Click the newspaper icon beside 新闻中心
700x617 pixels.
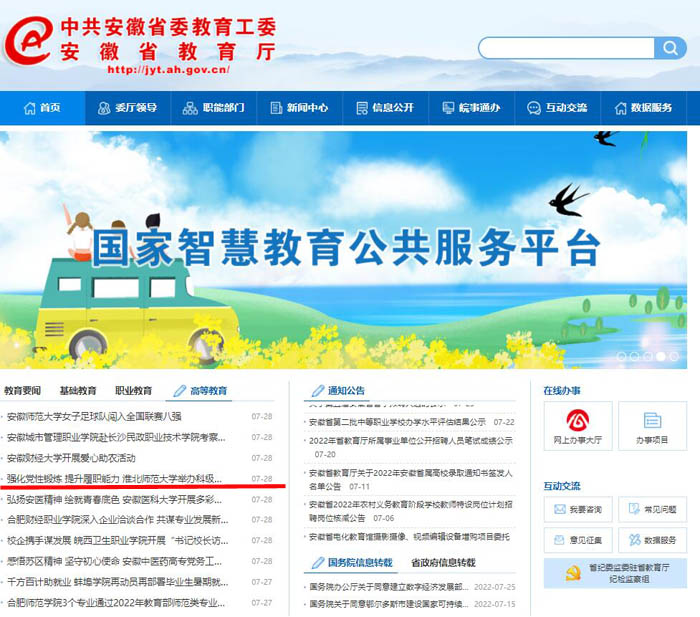coord(276,108)
